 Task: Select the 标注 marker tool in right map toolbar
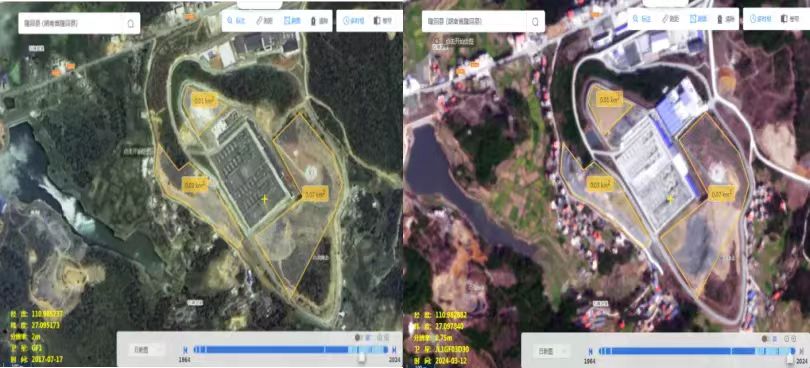click(x=643, y=19)
